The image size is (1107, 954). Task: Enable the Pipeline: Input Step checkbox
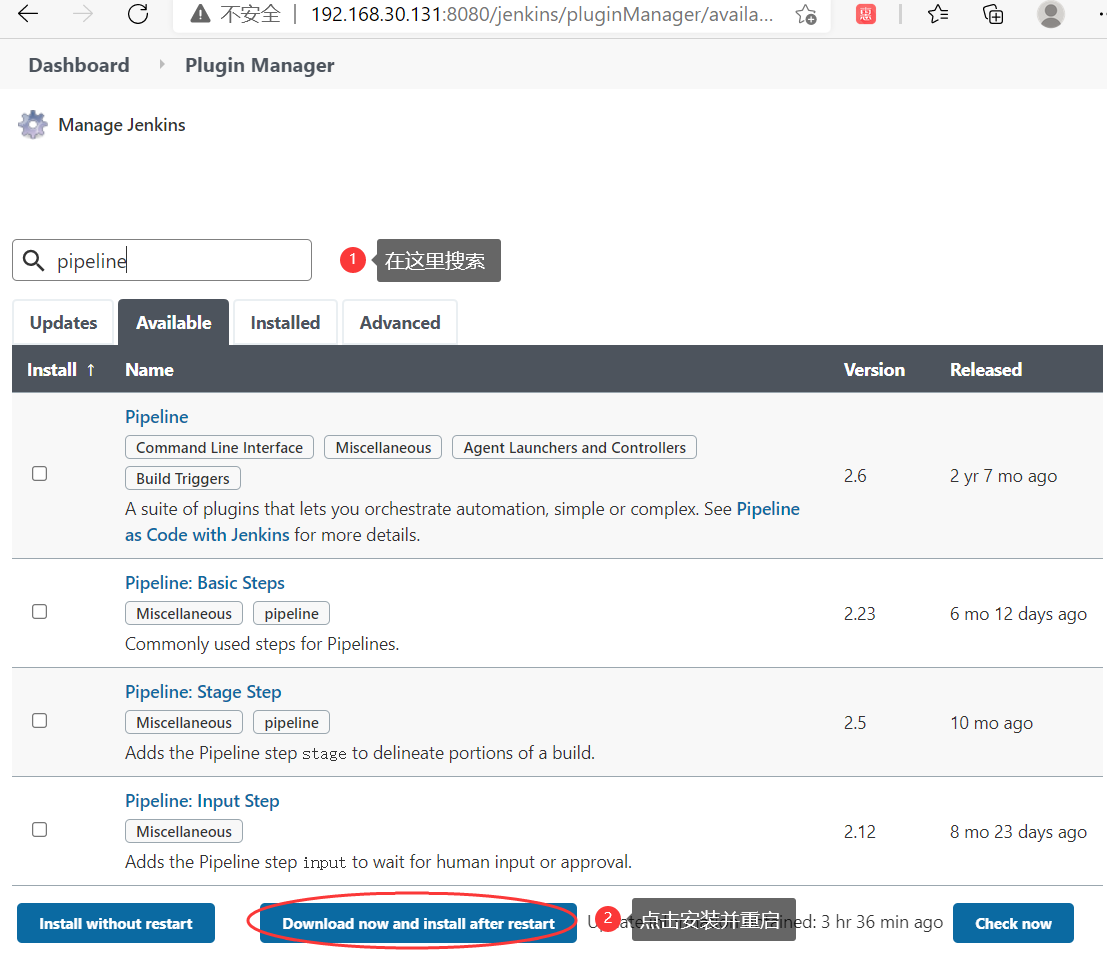tap(40, 830)
